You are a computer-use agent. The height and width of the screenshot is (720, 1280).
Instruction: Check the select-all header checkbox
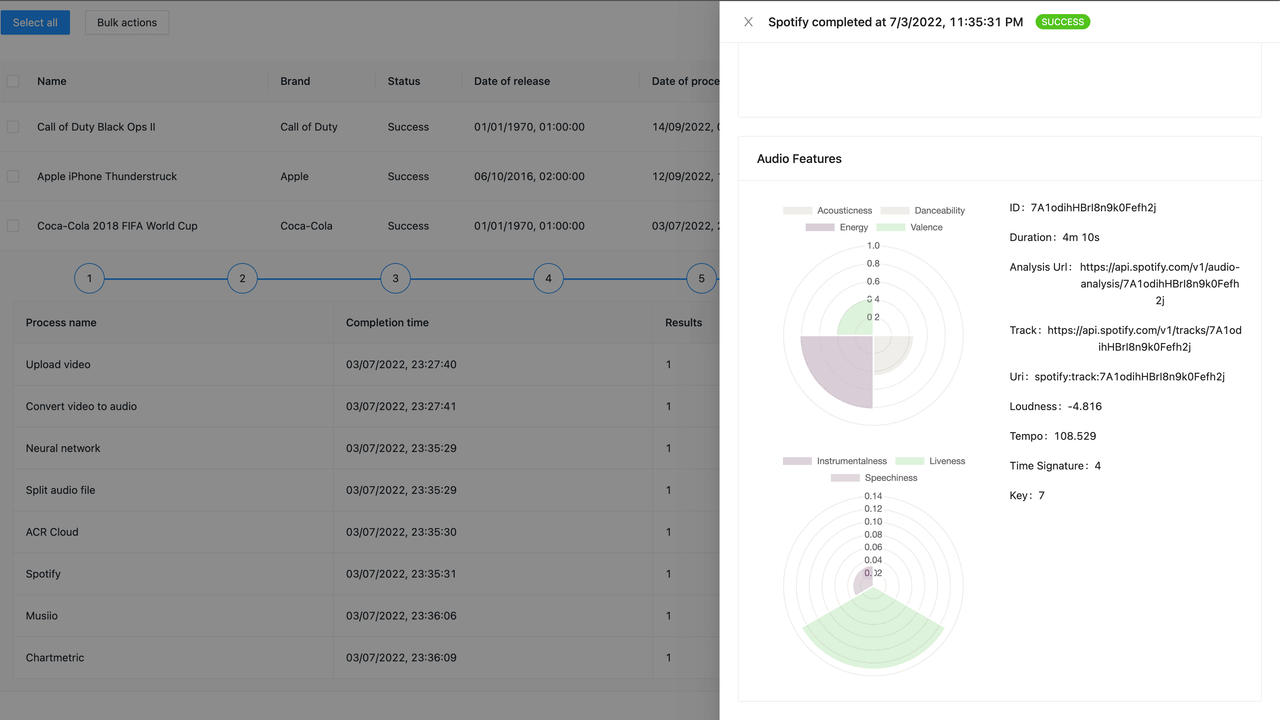(x=13, y=81)
